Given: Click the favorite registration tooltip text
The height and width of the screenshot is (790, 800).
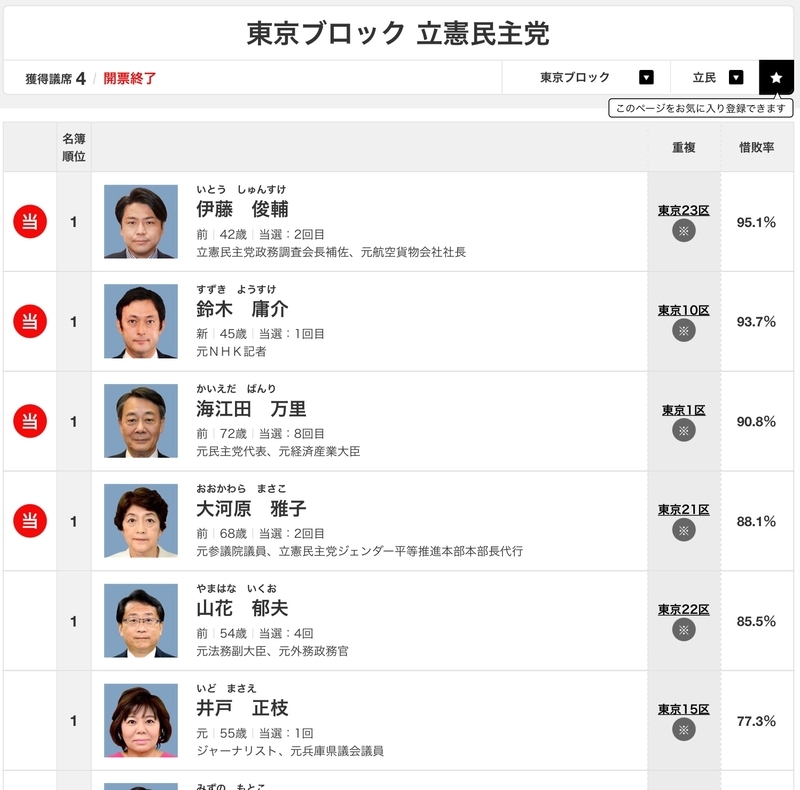Looking at the screenshot, I should 701,108.
